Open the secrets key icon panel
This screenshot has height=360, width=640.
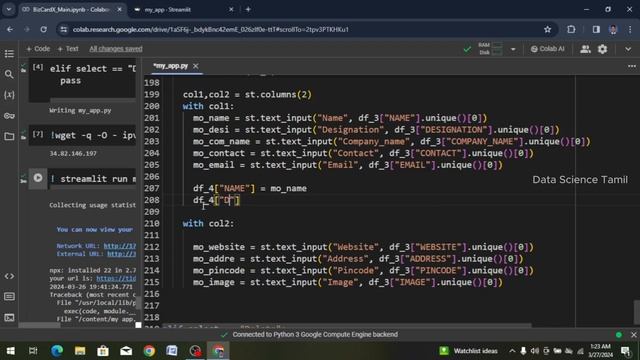pos(9,116)
